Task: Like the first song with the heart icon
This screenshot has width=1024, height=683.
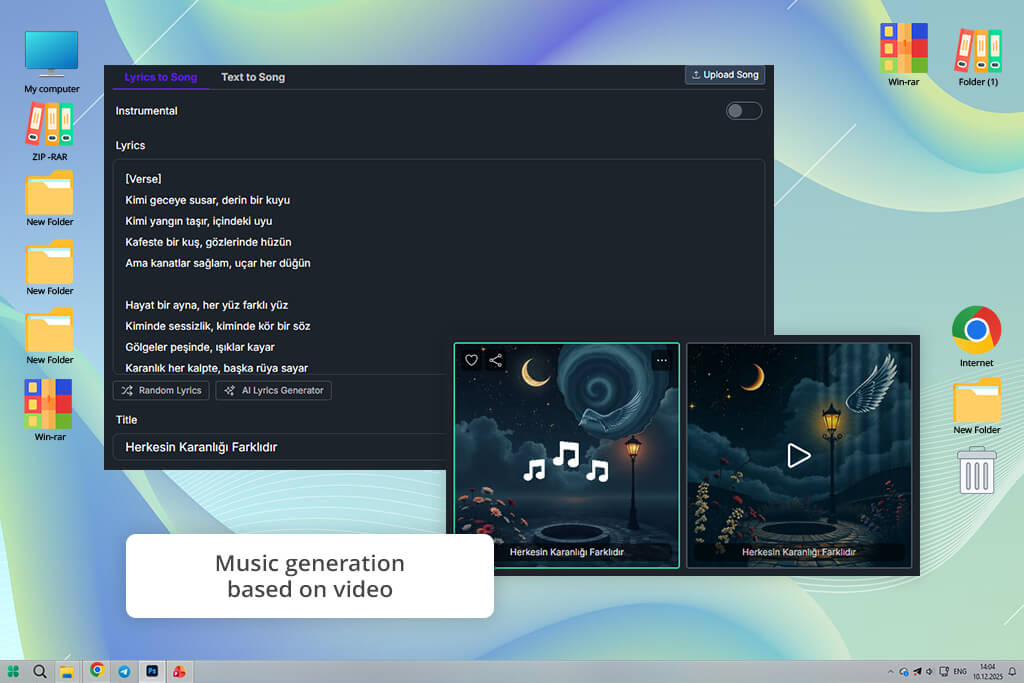Action: click(471, 360)
